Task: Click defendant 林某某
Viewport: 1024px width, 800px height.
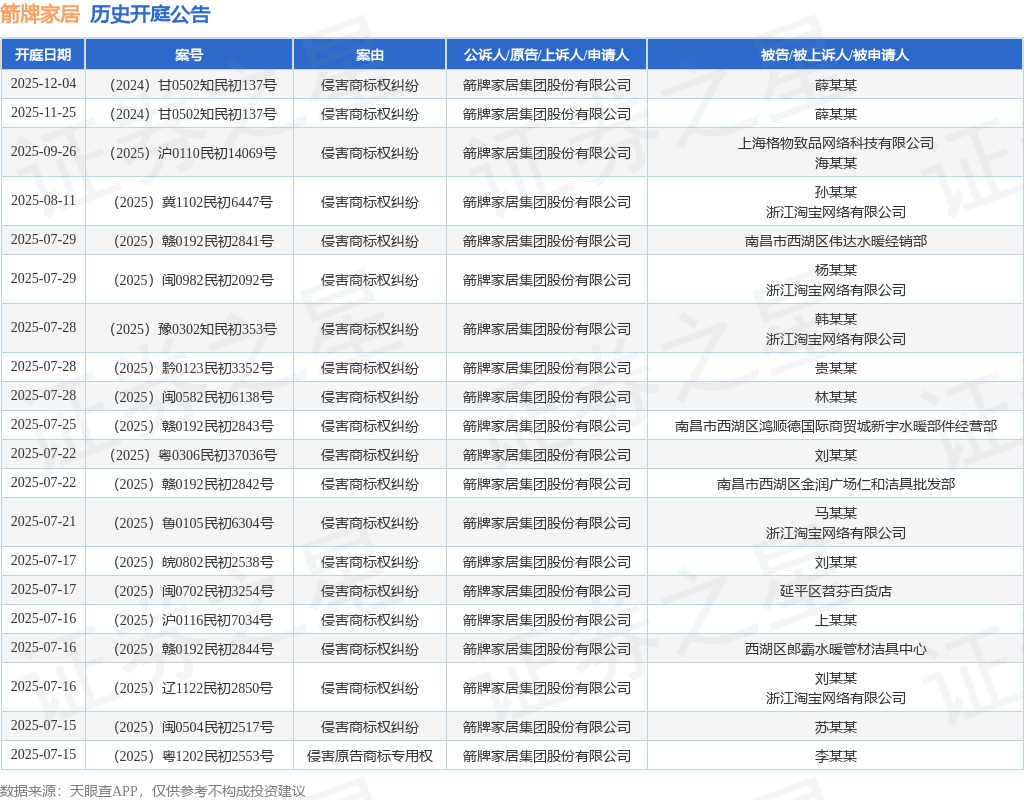Action: pyautogui.click(x=835, y=397)
